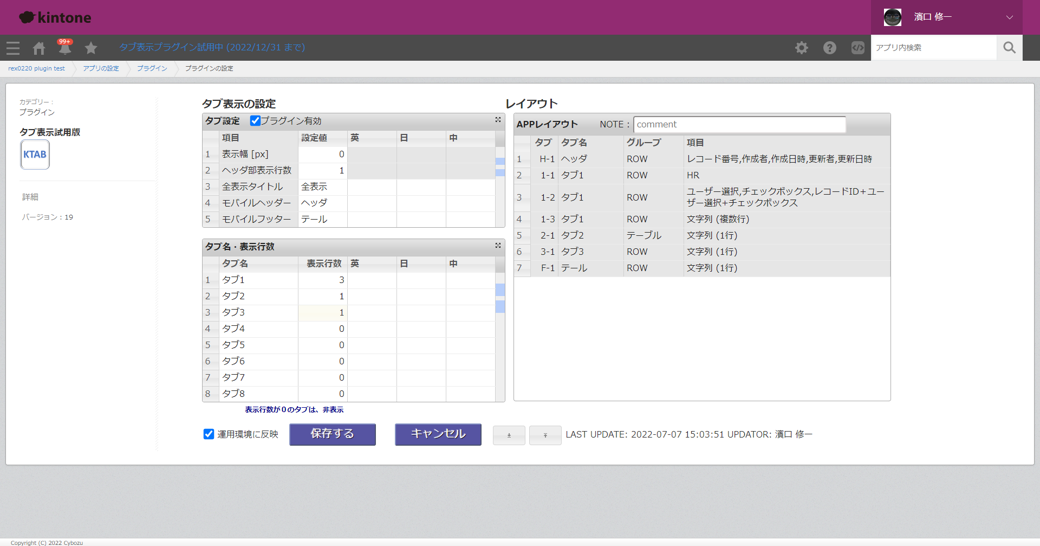Click the モバイルヘッダー row label
Screen dimensions: 1040x546
click(256, 203)
